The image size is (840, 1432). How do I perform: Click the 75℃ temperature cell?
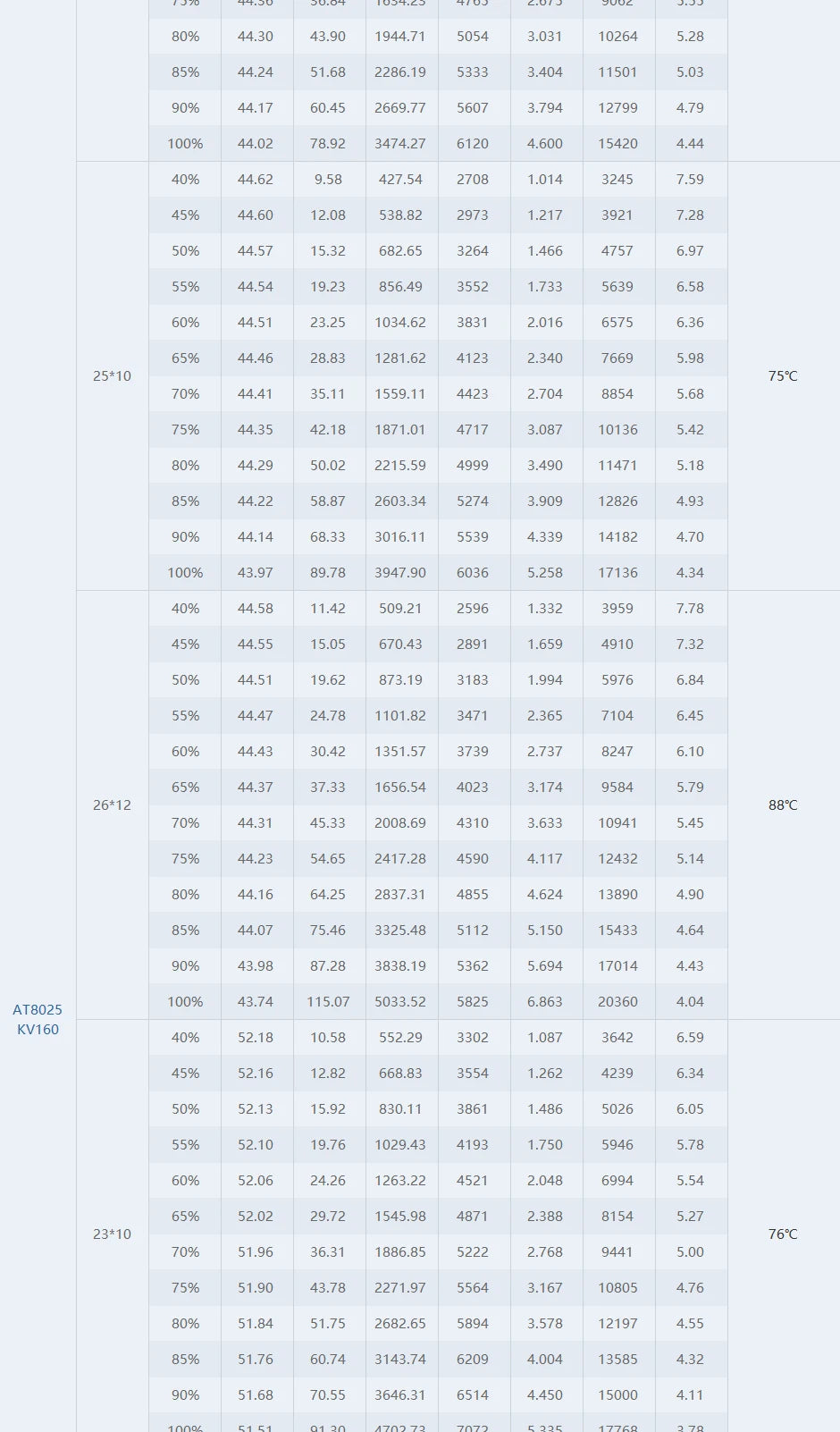click(783, 376)
